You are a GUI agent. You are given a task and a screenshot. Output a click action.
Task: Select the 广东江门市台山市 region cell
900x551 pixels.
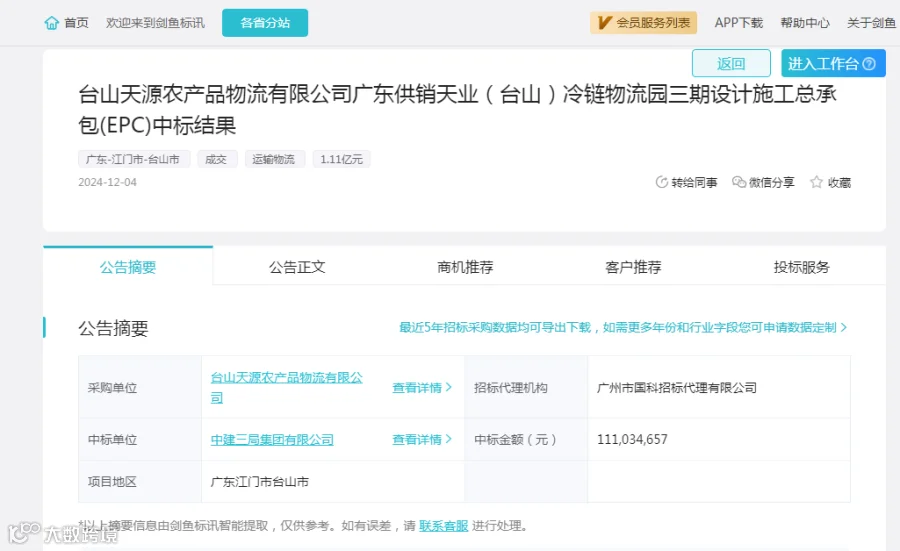point(333,482)
